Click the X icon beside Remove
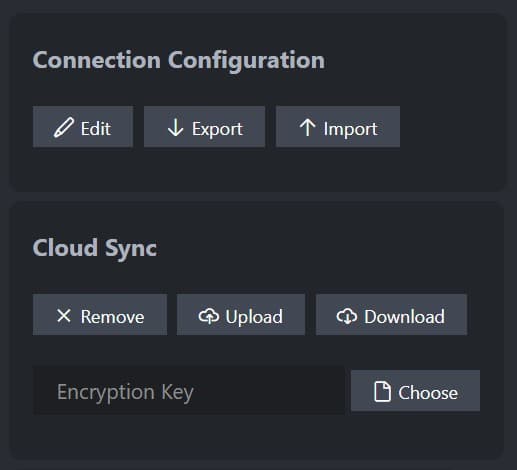This screenshot has height=470, width=517. coord(64,315)
